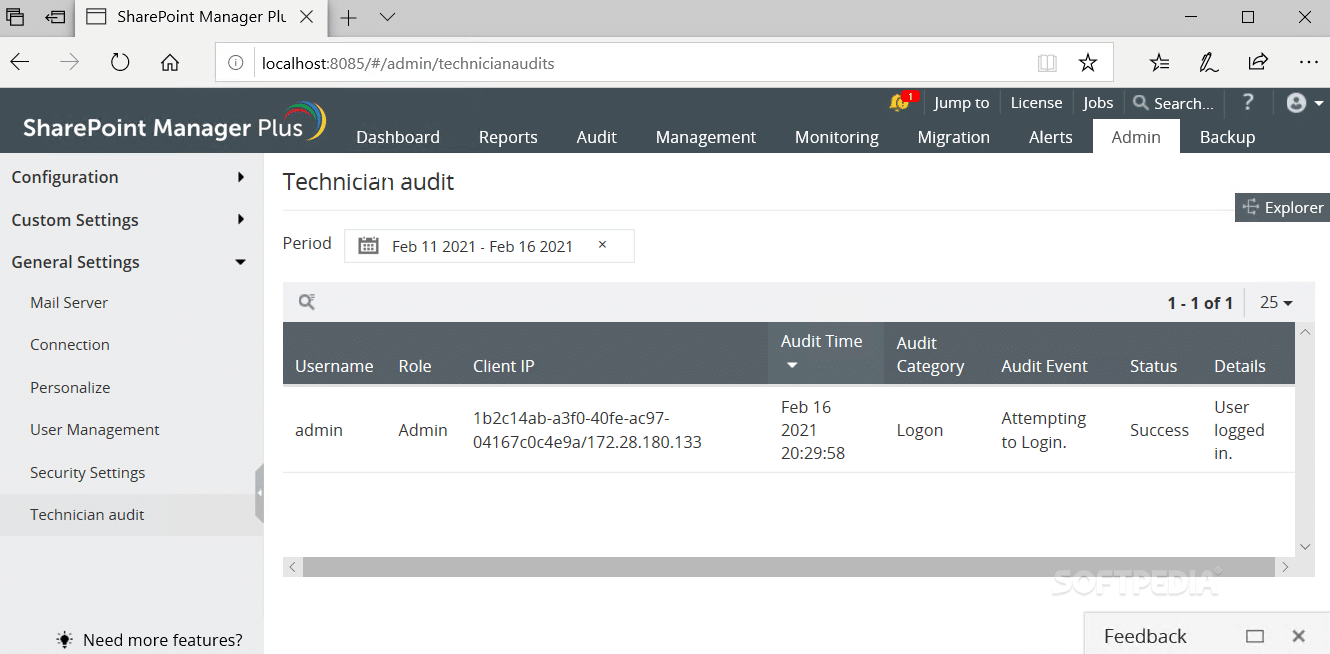Open the help question mark icon

click(x=1248, y=102)
